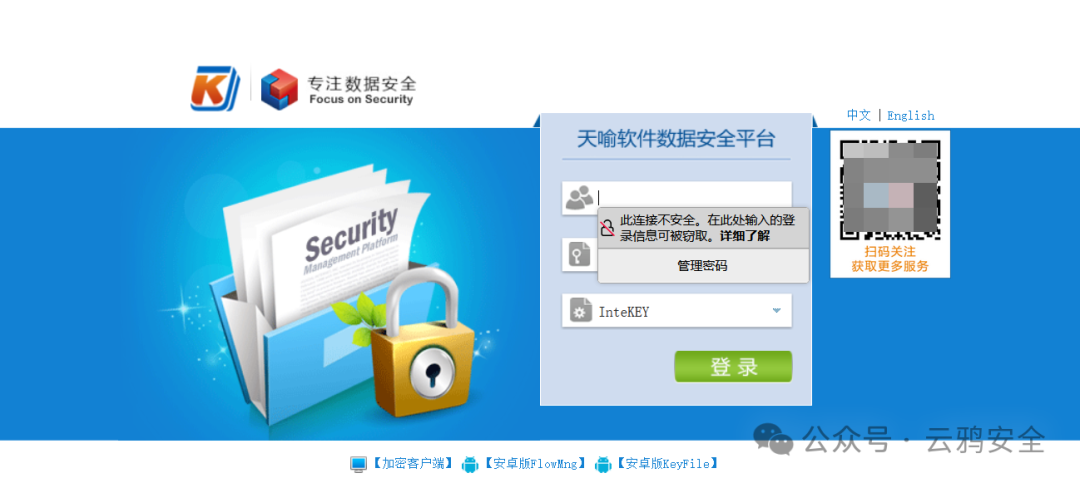Click the green 登录 login button
The width and height of the screenshot is (1080, 483).
coord(733,367)
